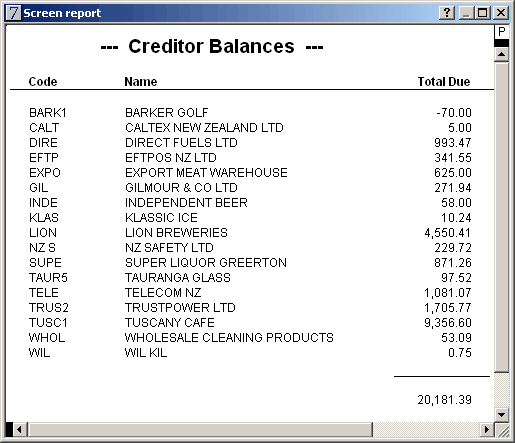Click the 1,081.07 amount
This screenshot has height=443, width=515.
coord(448,293)
